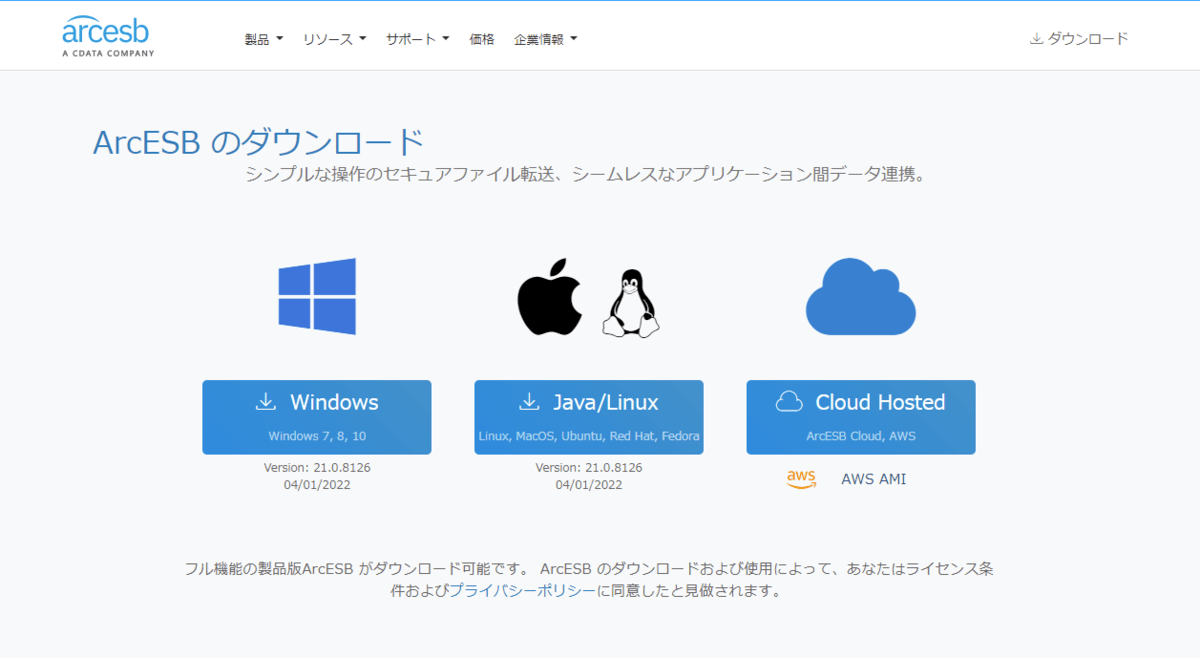Select the Cloud Hosted option
The width and height of the screenshot is (1200, 658).
(861, 417)
